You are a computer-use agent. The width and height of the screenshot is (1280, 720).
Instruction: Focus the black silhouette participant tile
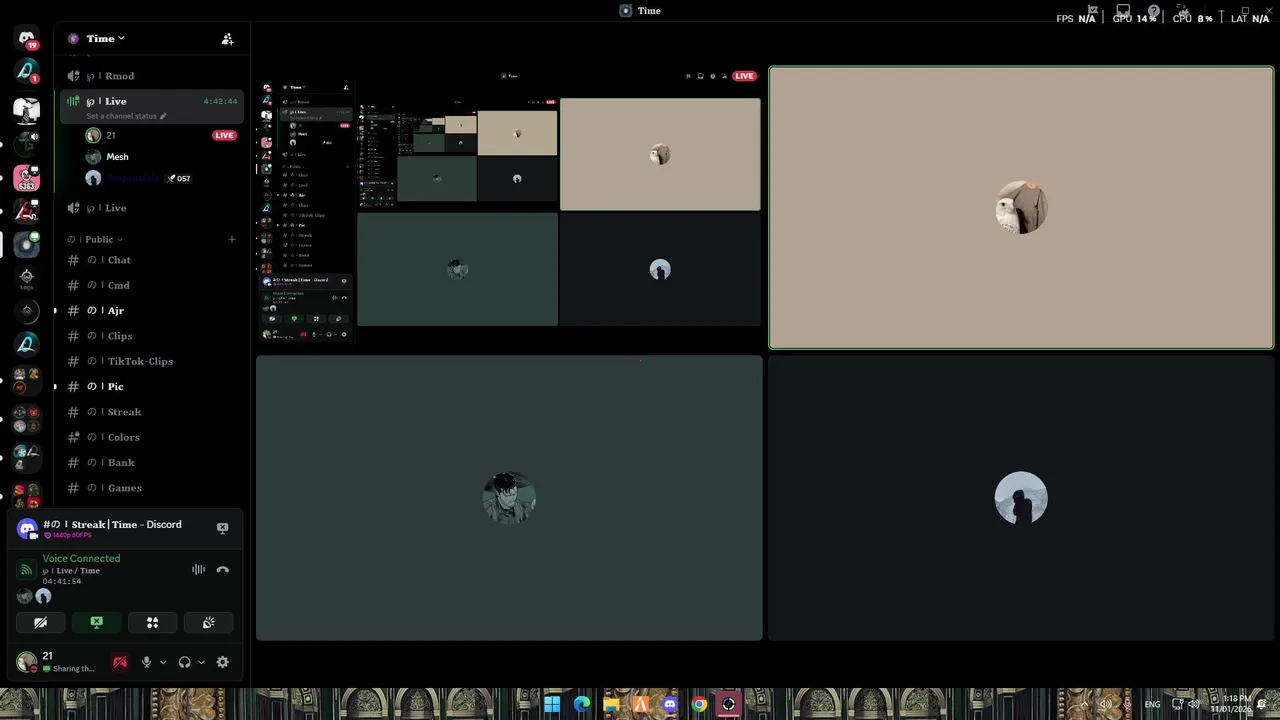point(1021,498)
